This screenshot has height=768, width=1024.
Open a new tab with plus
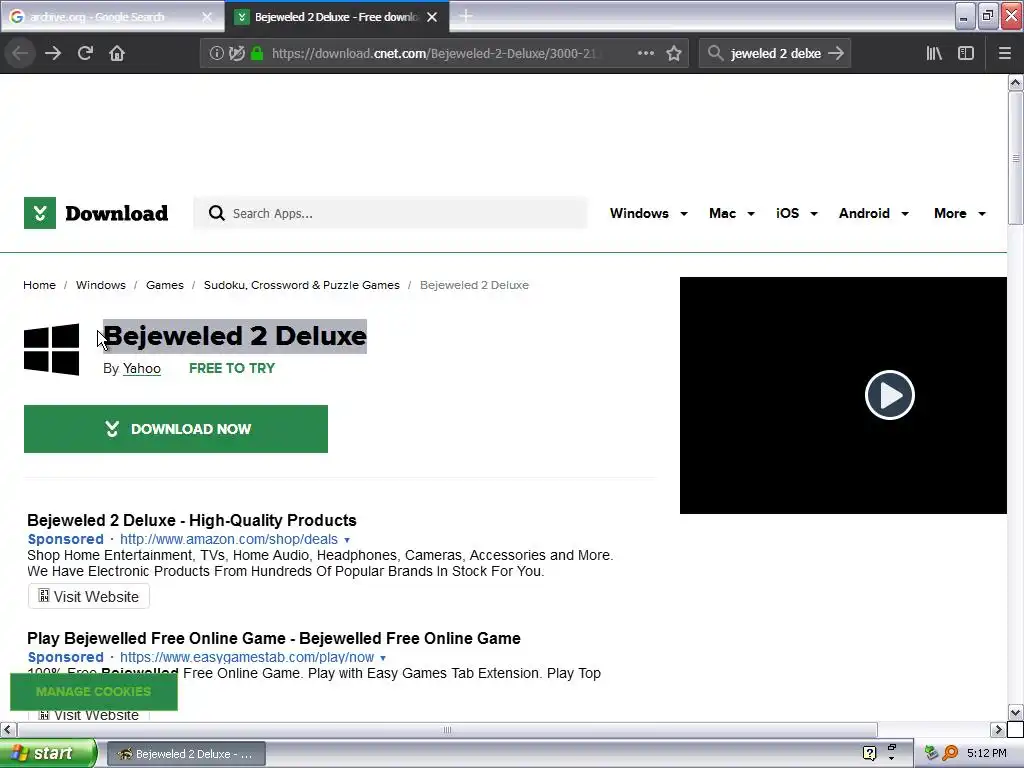click(466, 16)
